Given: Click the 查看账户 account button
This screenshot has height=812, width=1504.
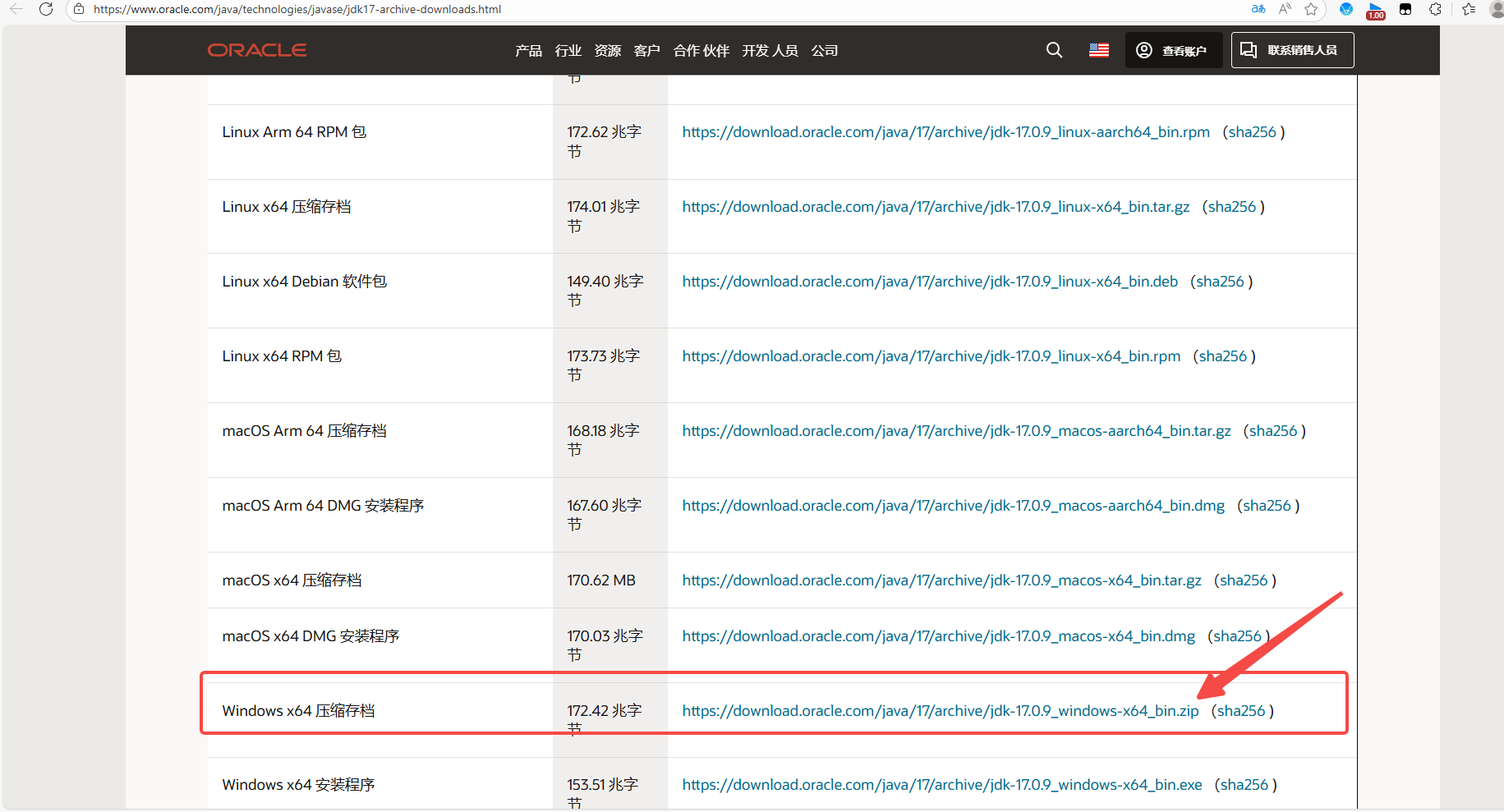Looking at the screenshot, I should coord(1174,50).
